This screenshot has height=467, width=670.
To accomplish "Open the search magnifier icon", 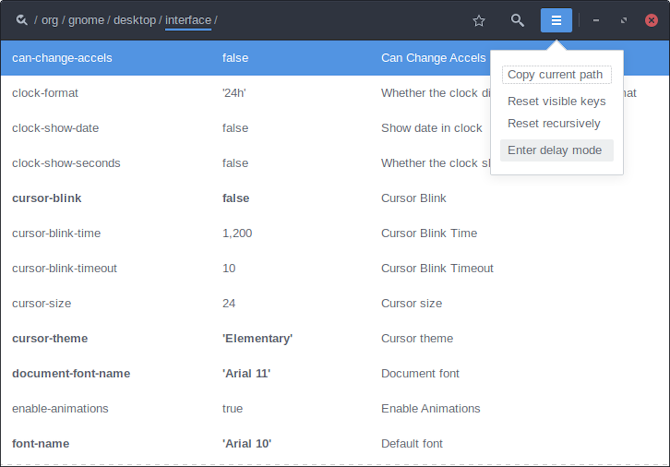I will click(517, 20).
